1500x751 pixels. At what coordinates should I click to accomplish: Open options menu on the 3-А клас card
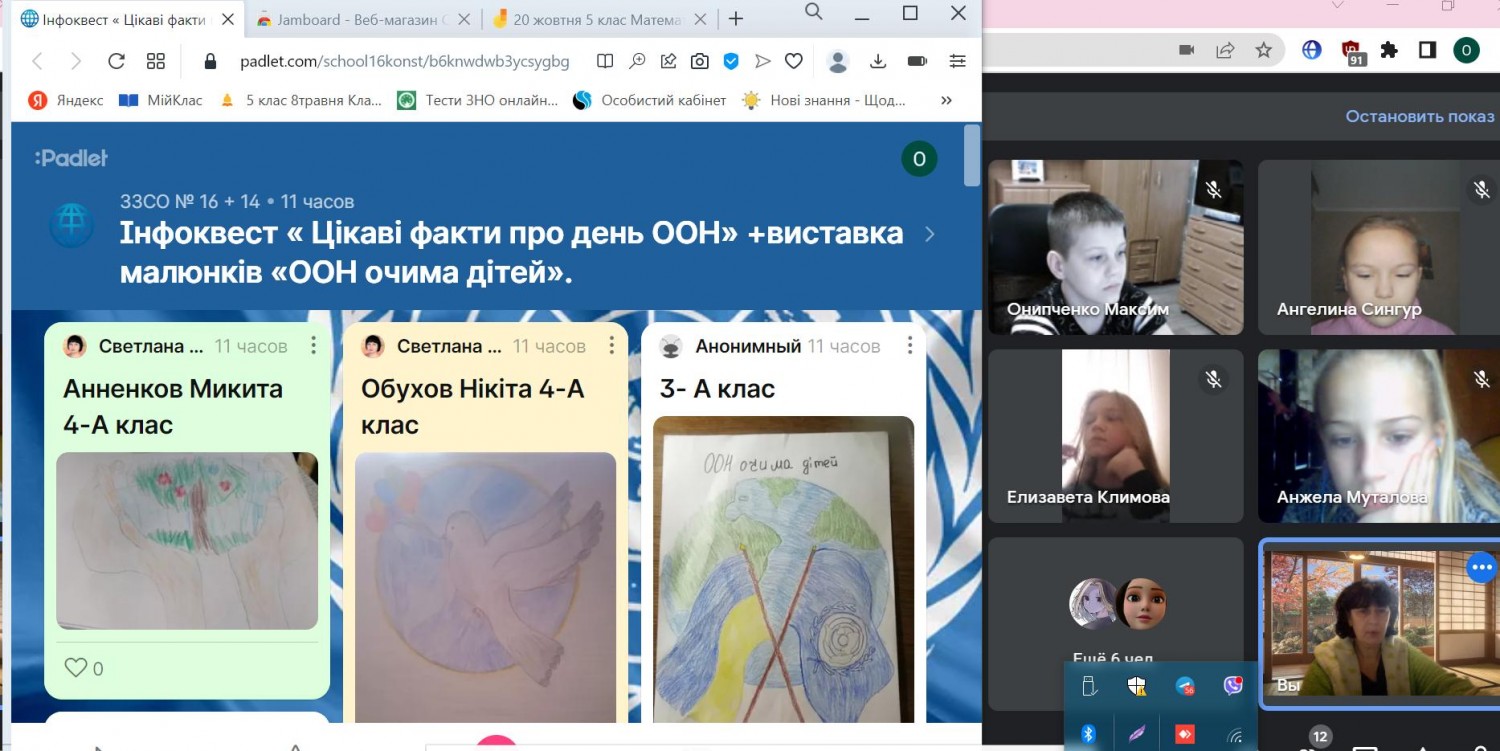[x=910, y=346]
